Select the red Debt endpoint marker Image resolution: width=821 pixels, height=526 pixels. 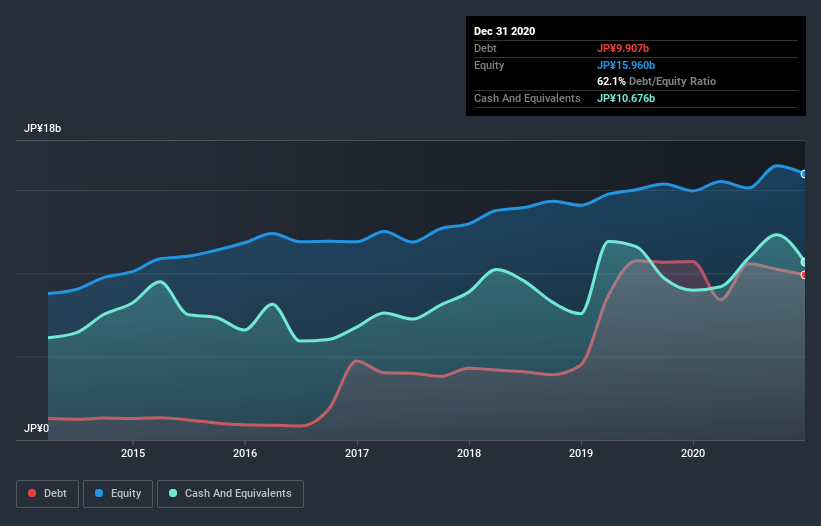coord(804,275)
